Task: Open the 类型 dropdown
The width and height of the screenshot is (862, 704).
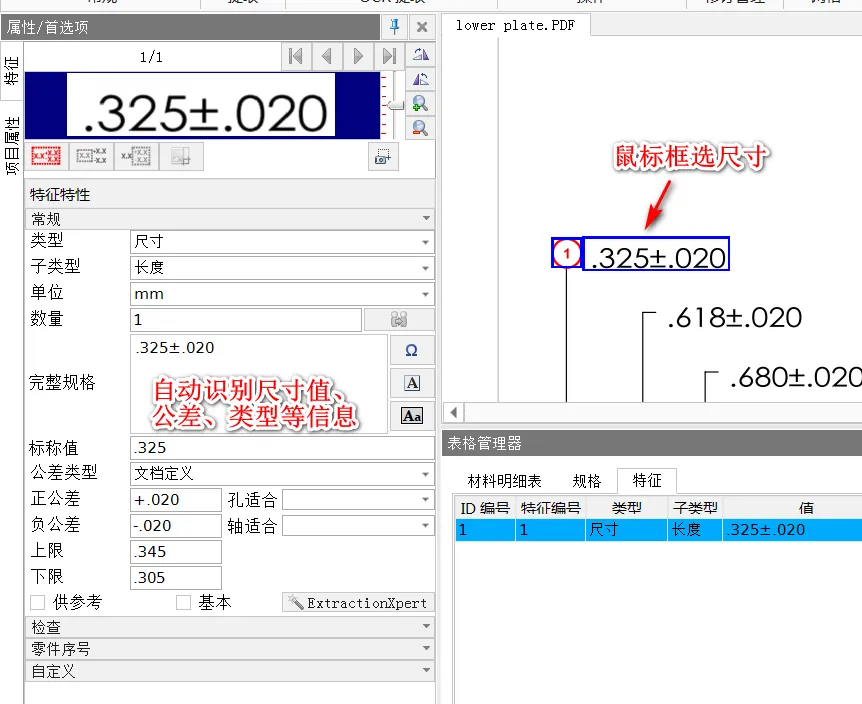Action: (x=282, y=242)
